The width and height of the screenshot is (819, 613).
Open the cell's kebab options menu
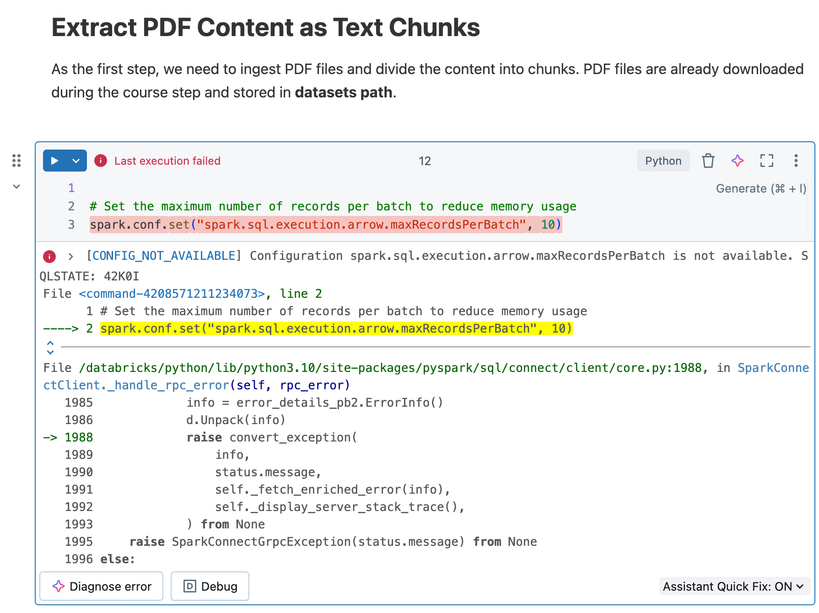(x=796, y=161)
